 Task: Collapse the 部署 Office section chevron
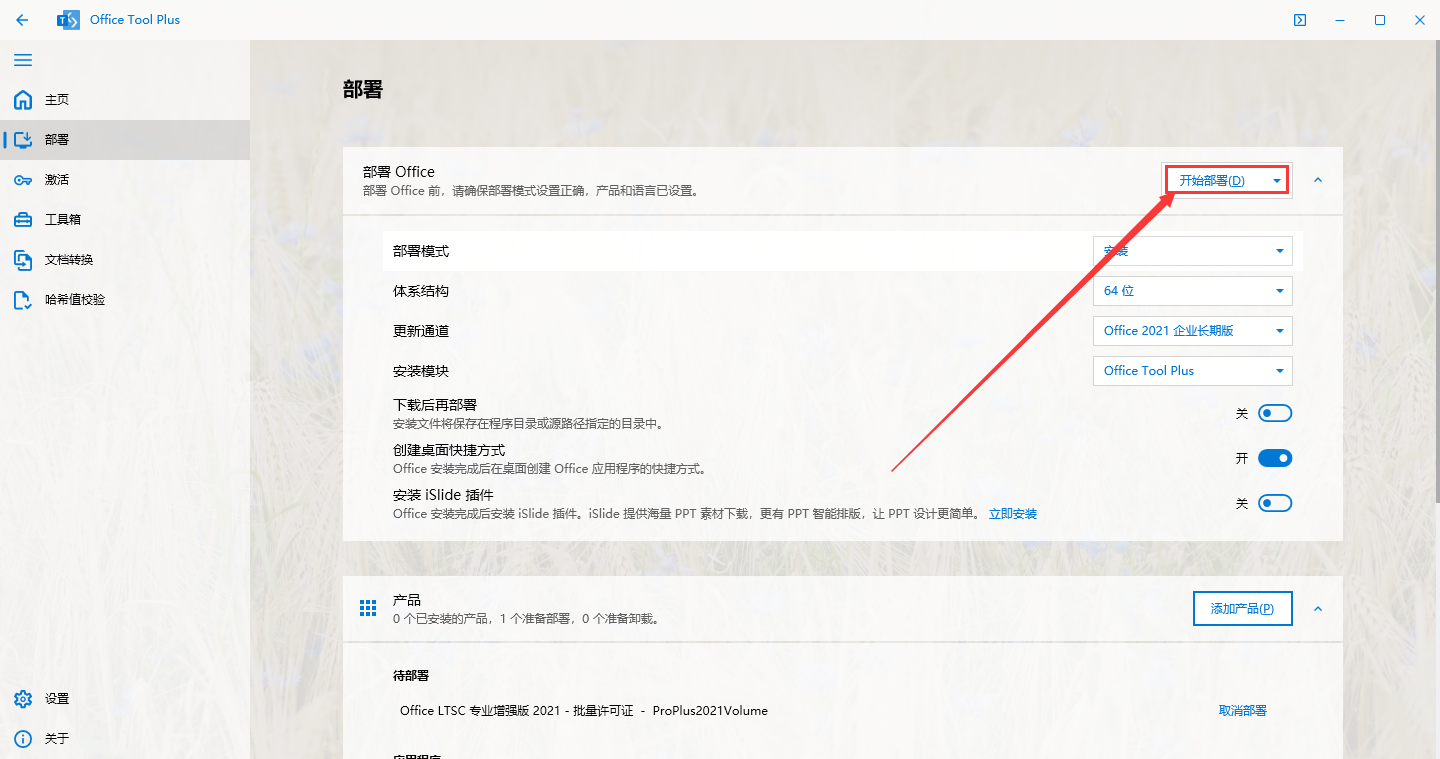point(1317,182)
